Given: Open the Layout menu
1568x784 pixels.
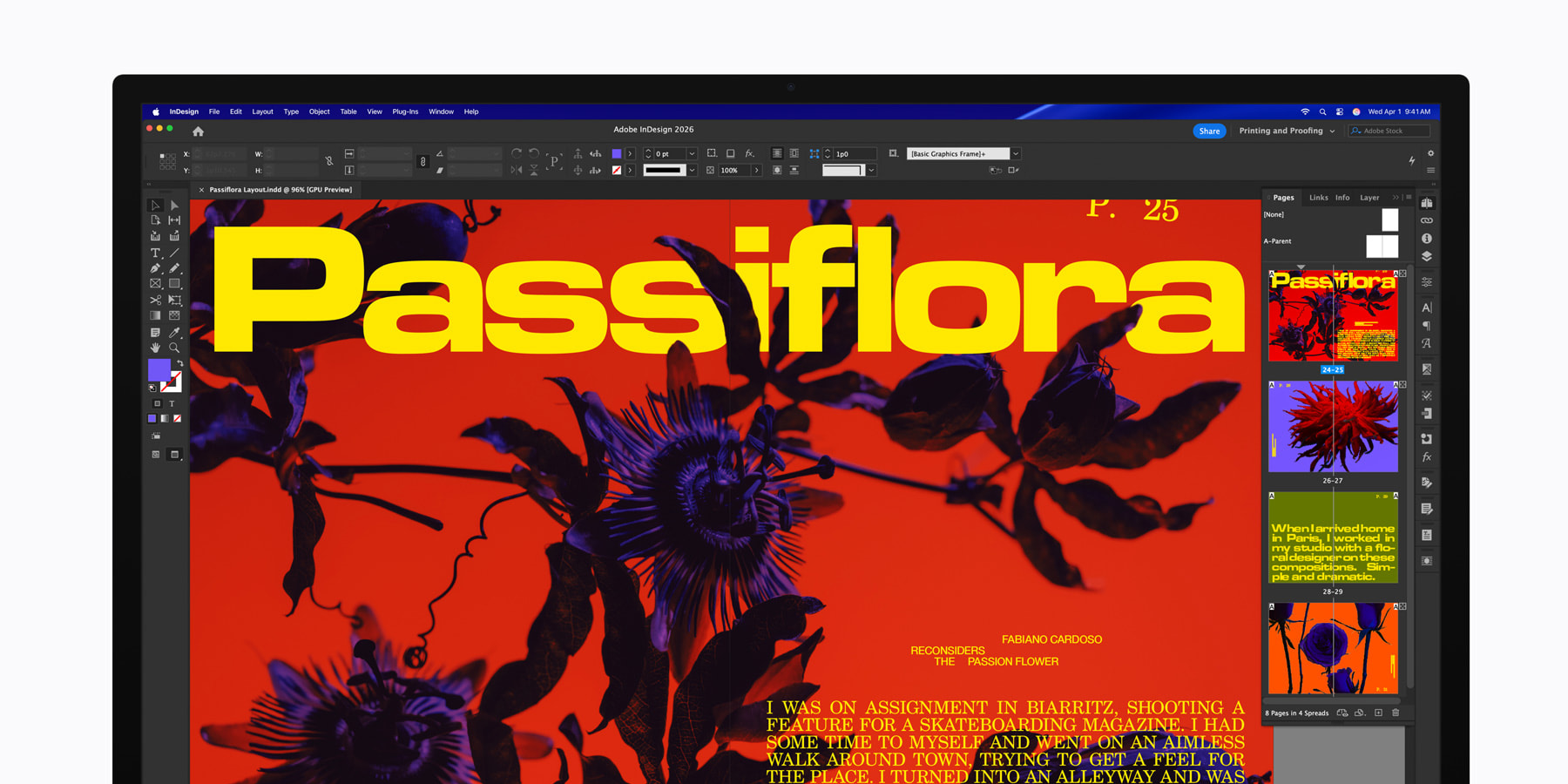Looking at the screenshot, I should point(262,112).
